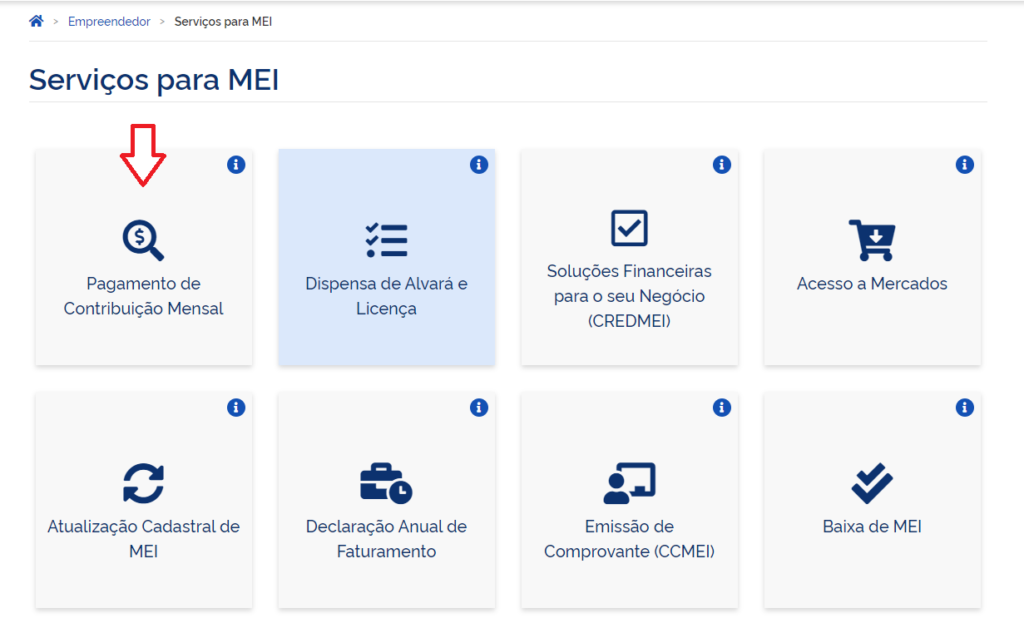
Task: Show info for Atualização Cadastral de MEI
Action: [x=236, y=407]
